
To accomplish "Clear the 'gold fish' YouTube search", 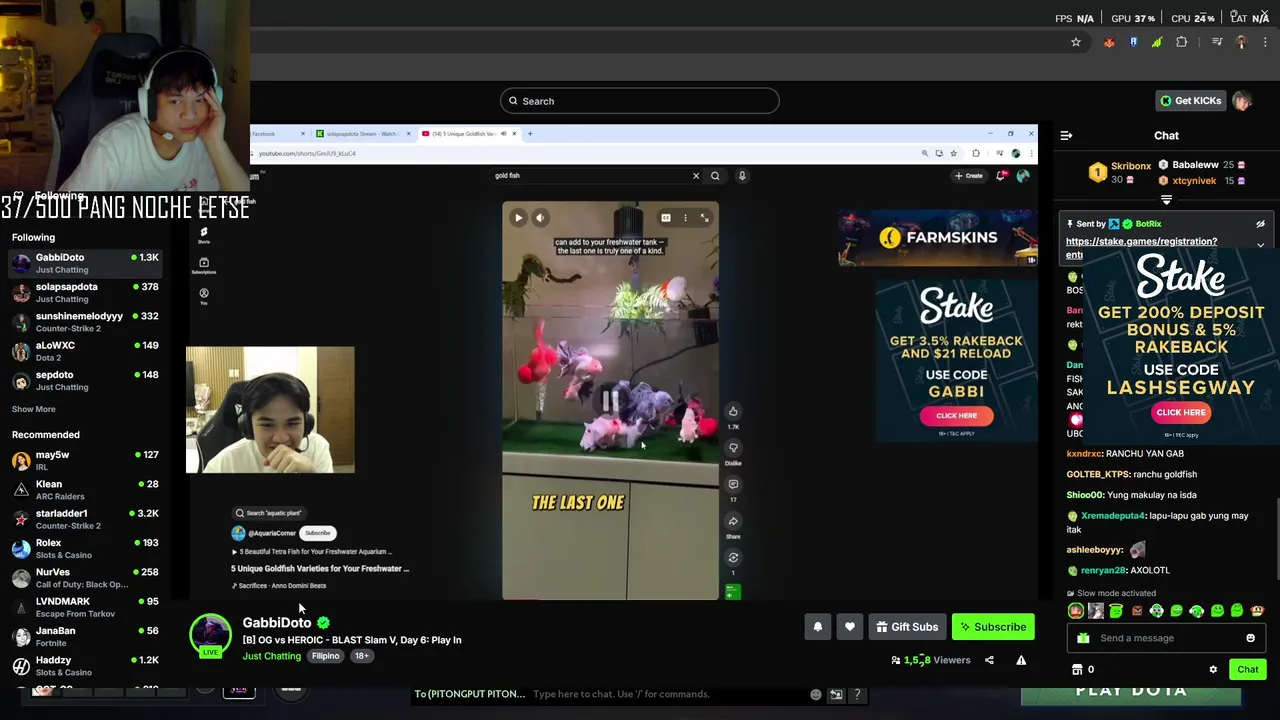I will pyautogui.click(x=696, y=176).
